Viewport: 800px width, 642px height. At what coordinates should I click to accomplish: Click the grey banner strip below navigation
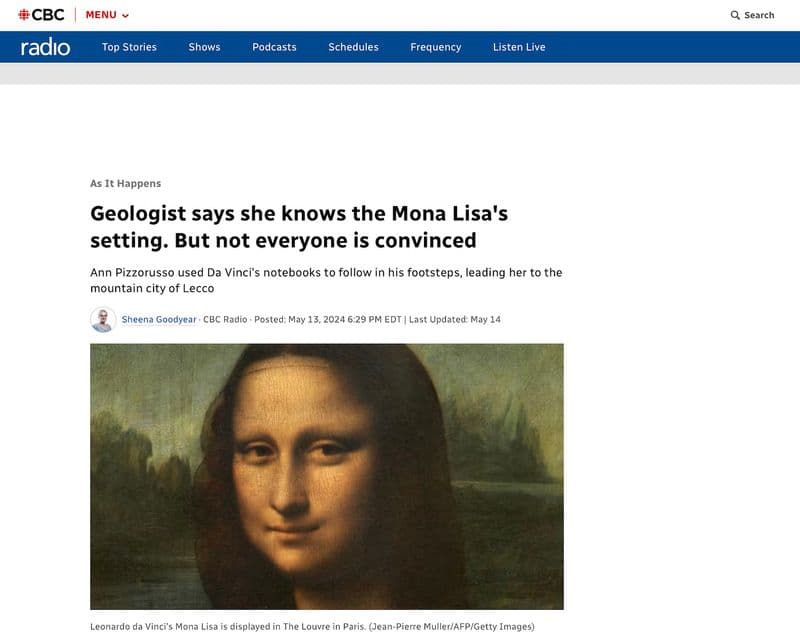[x=400, y=73]
